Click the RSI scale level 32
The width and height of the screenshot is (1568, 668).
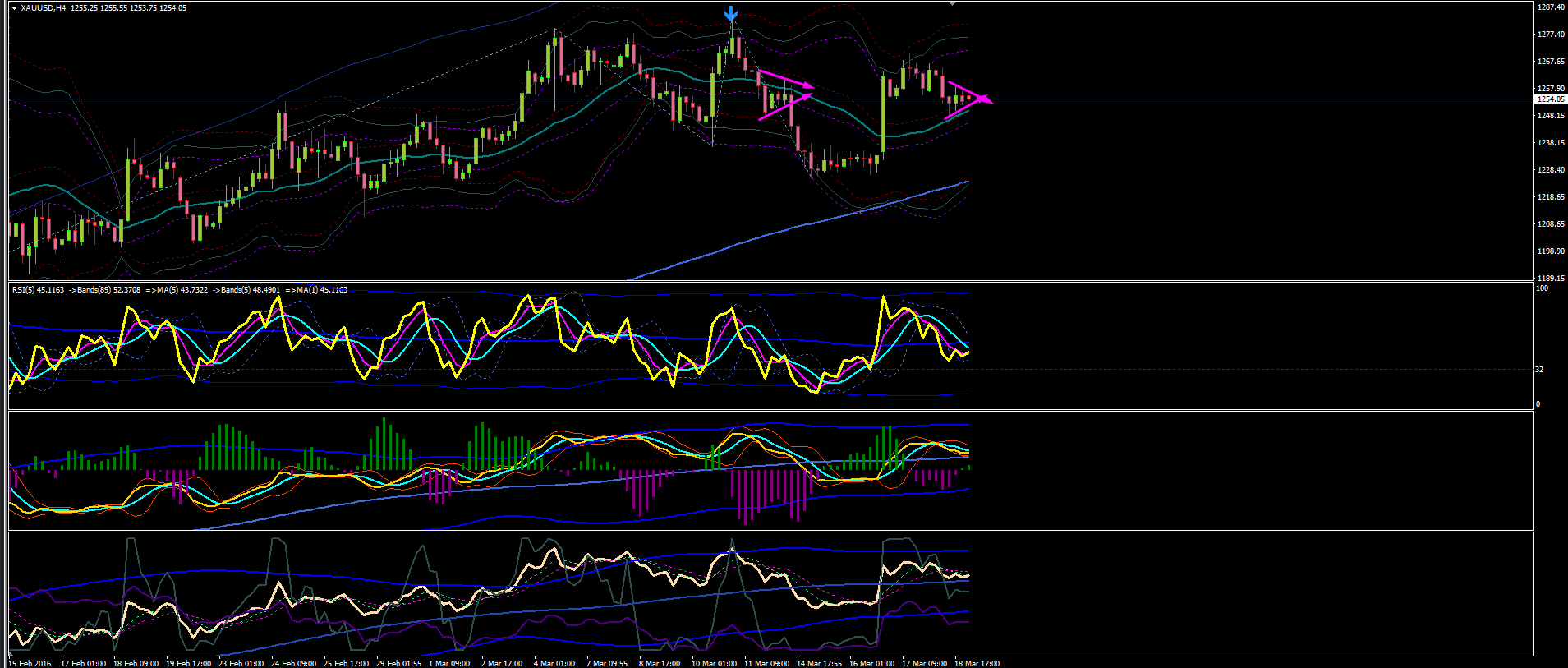coord(1540,370)
